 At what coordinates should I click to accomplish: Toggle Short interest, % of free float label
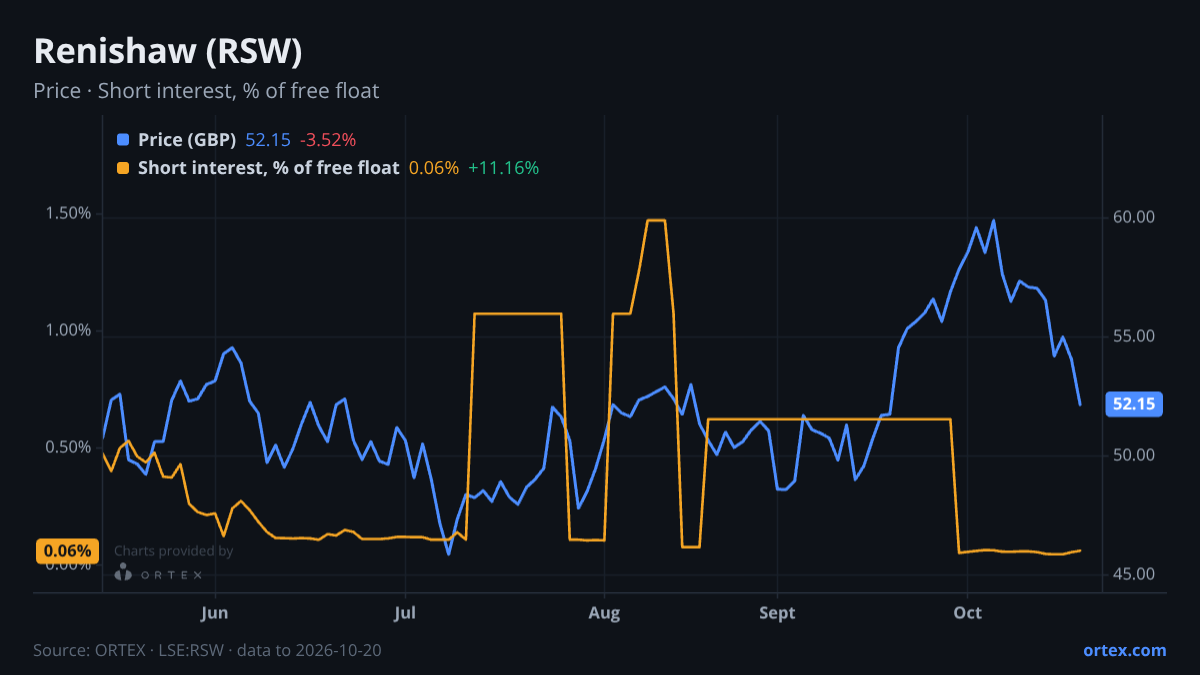coord(268,168)
